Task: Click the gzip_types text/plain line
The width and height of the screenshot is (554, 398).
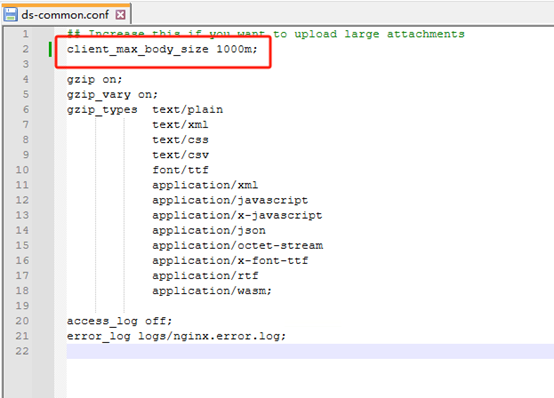Action: tap(145, 110)
